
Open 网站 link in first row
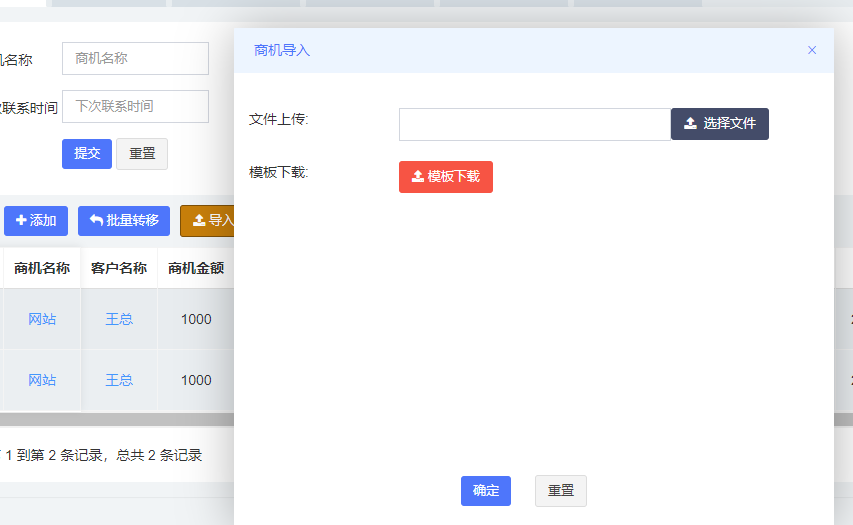pos(42,319)
